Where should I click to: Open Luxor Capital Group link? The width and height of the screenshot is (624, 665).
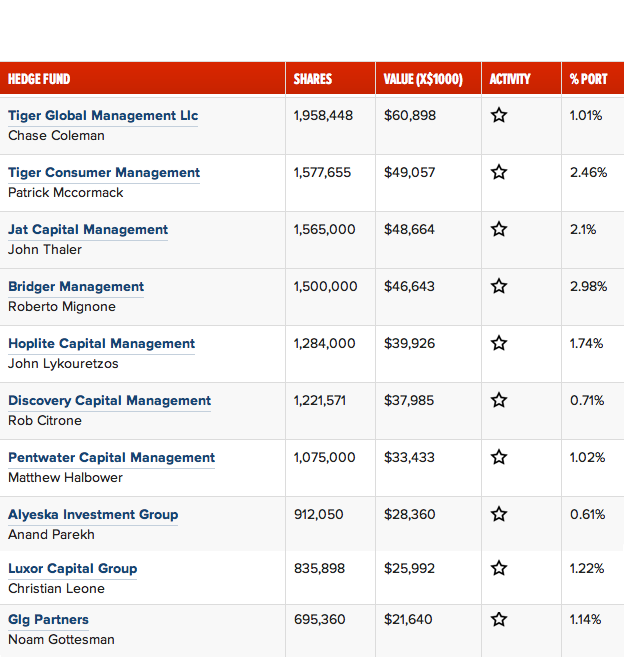tap(73, 568)
